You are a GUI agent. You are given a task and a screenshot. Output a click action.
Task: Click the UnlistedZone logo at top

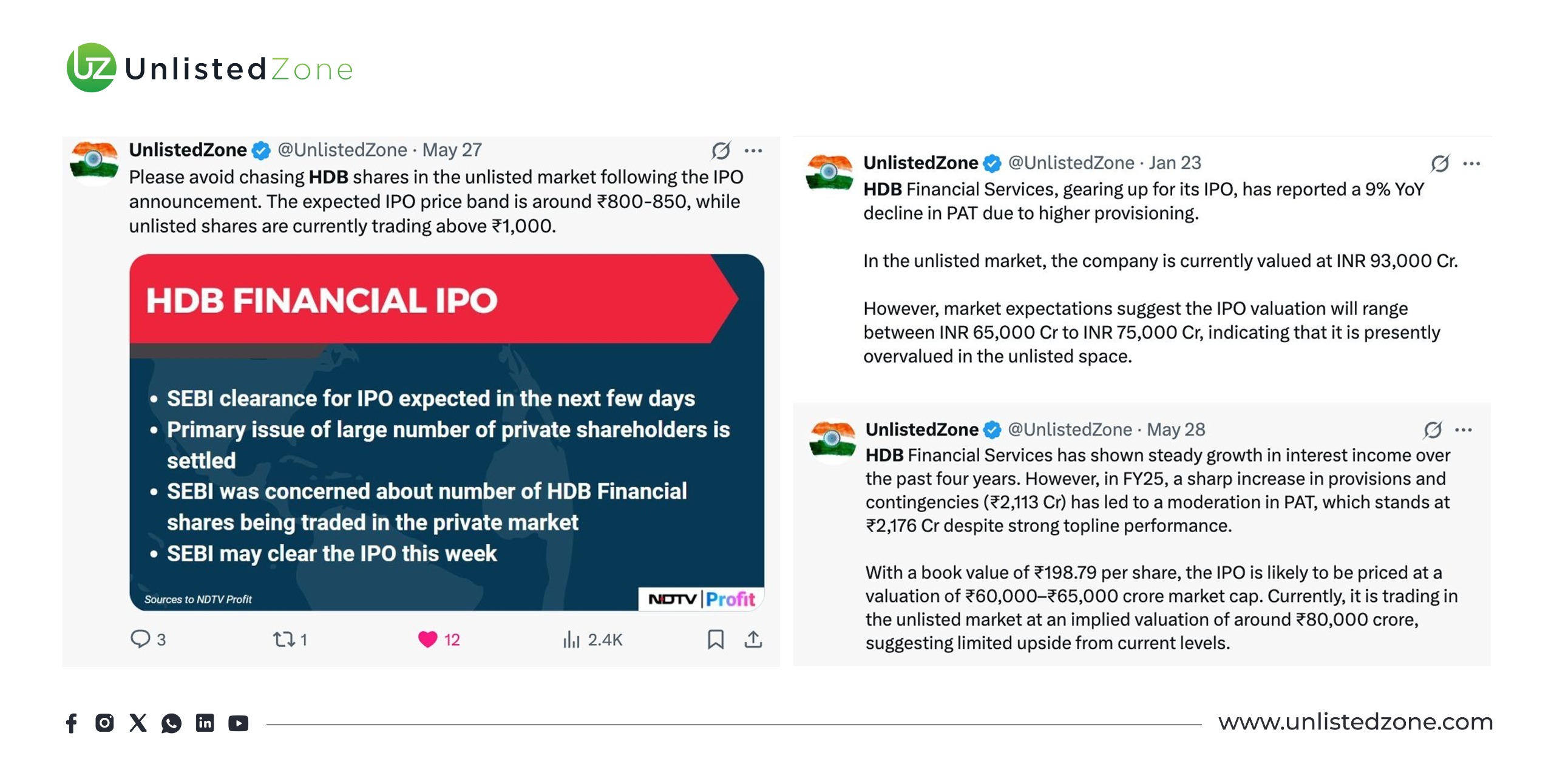tap(210, 68)
